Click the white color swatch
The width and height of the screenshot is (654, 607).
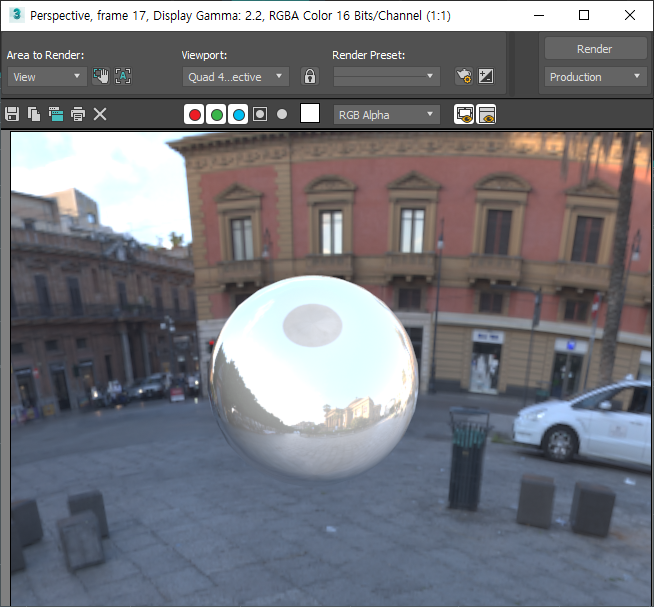(x=310, y=113)
